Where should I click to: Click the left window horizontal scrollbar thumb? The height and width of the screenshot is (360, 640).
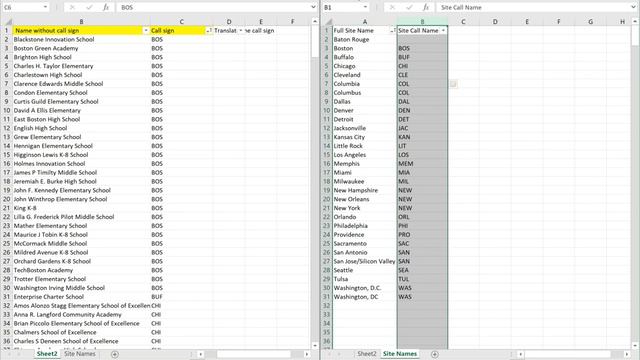click(253, 354)
